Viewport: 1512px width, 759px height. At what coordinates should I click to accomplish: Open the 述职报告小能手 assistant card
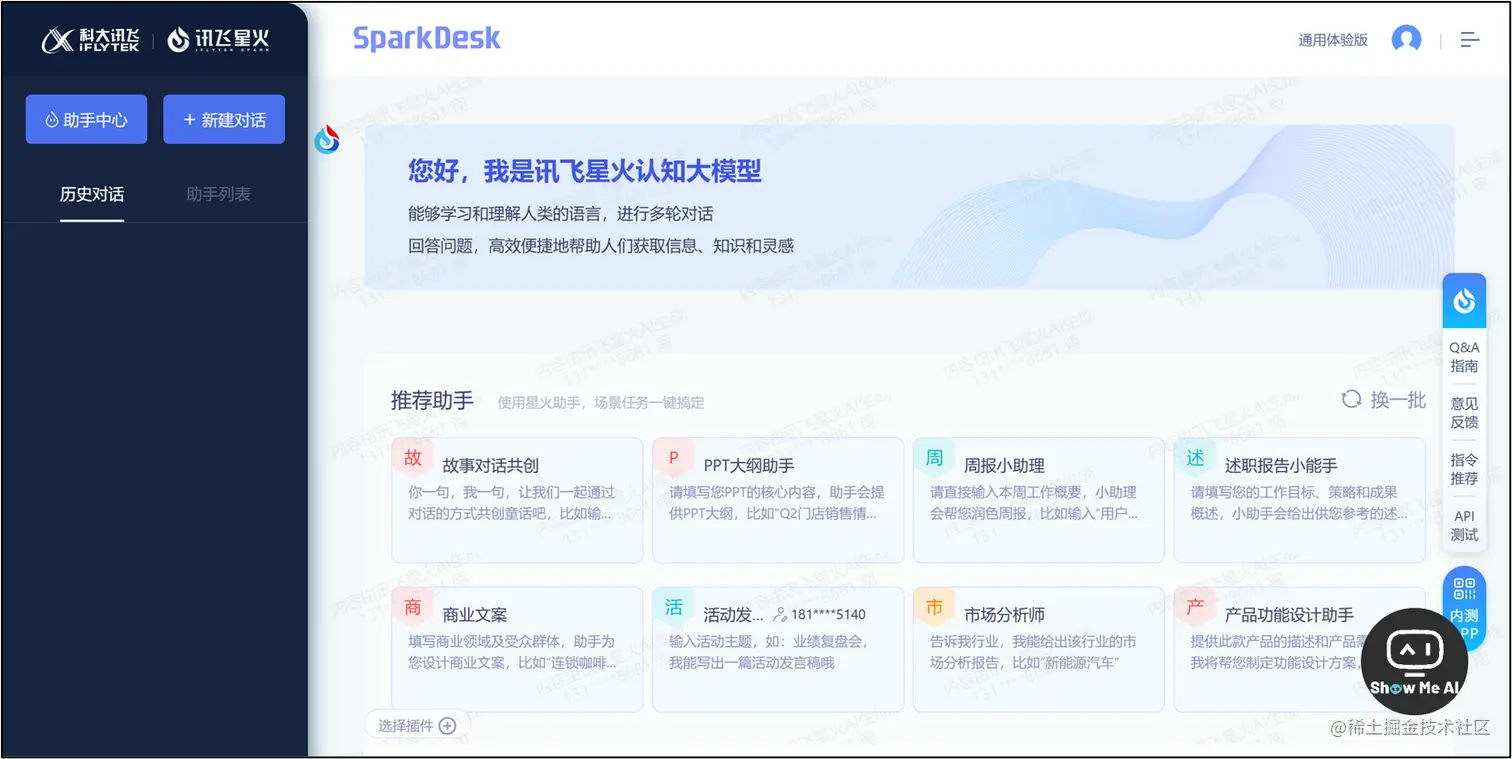[1300, 500]
